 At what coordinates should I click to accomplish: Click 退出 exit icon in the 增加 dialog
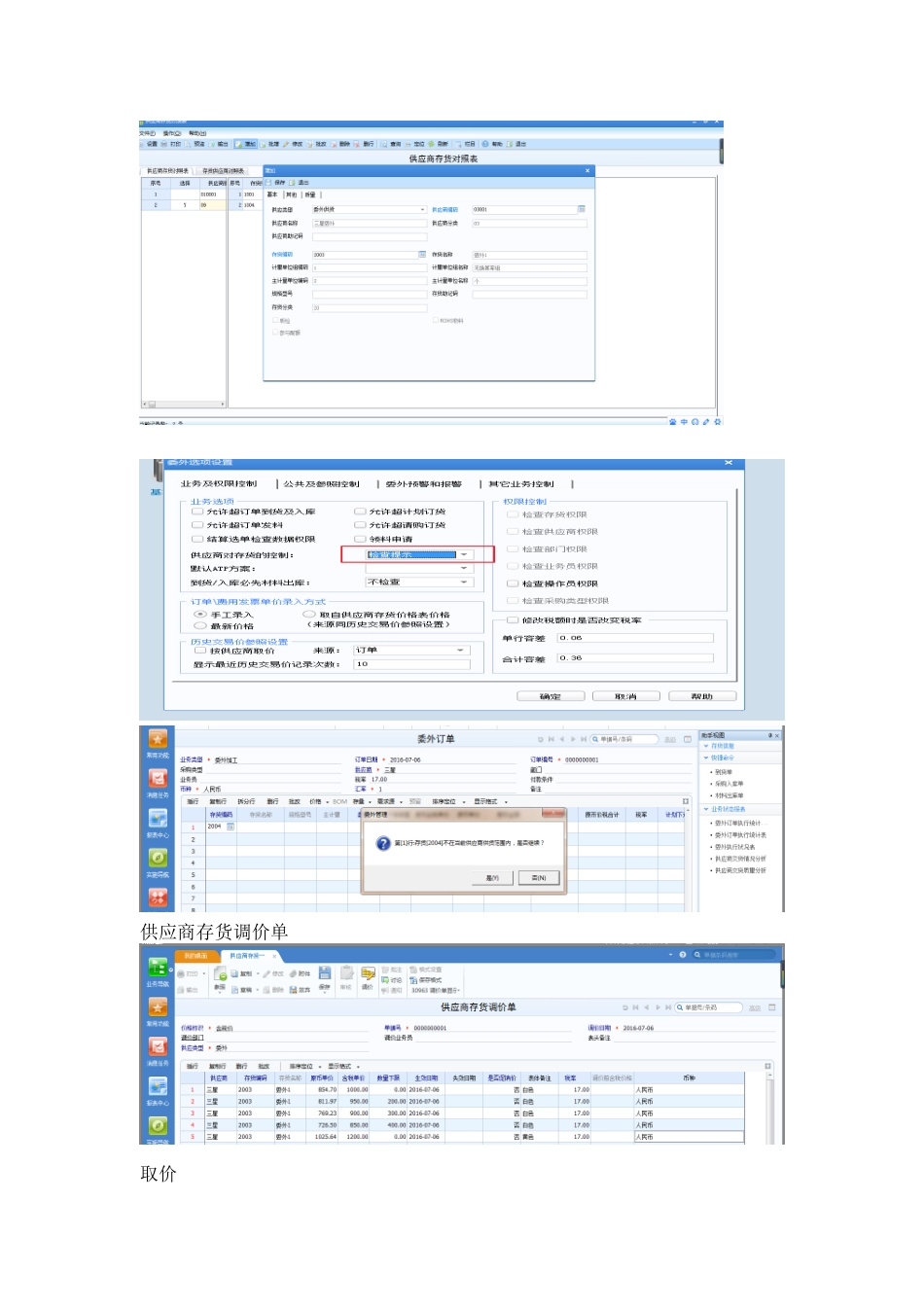[293, 182]
